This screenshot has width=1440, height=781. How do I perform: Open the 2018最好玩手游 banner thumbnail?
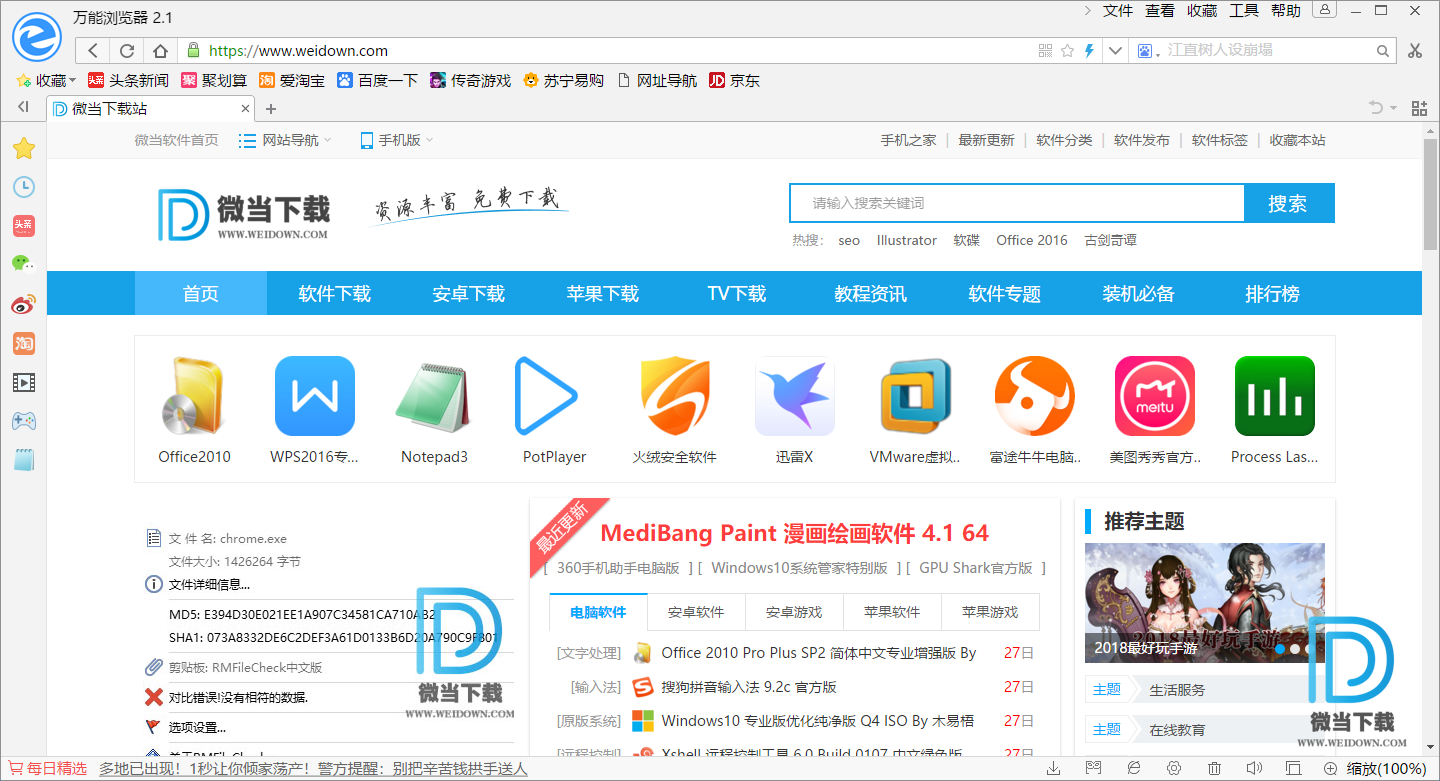(x=1204, y=602)
